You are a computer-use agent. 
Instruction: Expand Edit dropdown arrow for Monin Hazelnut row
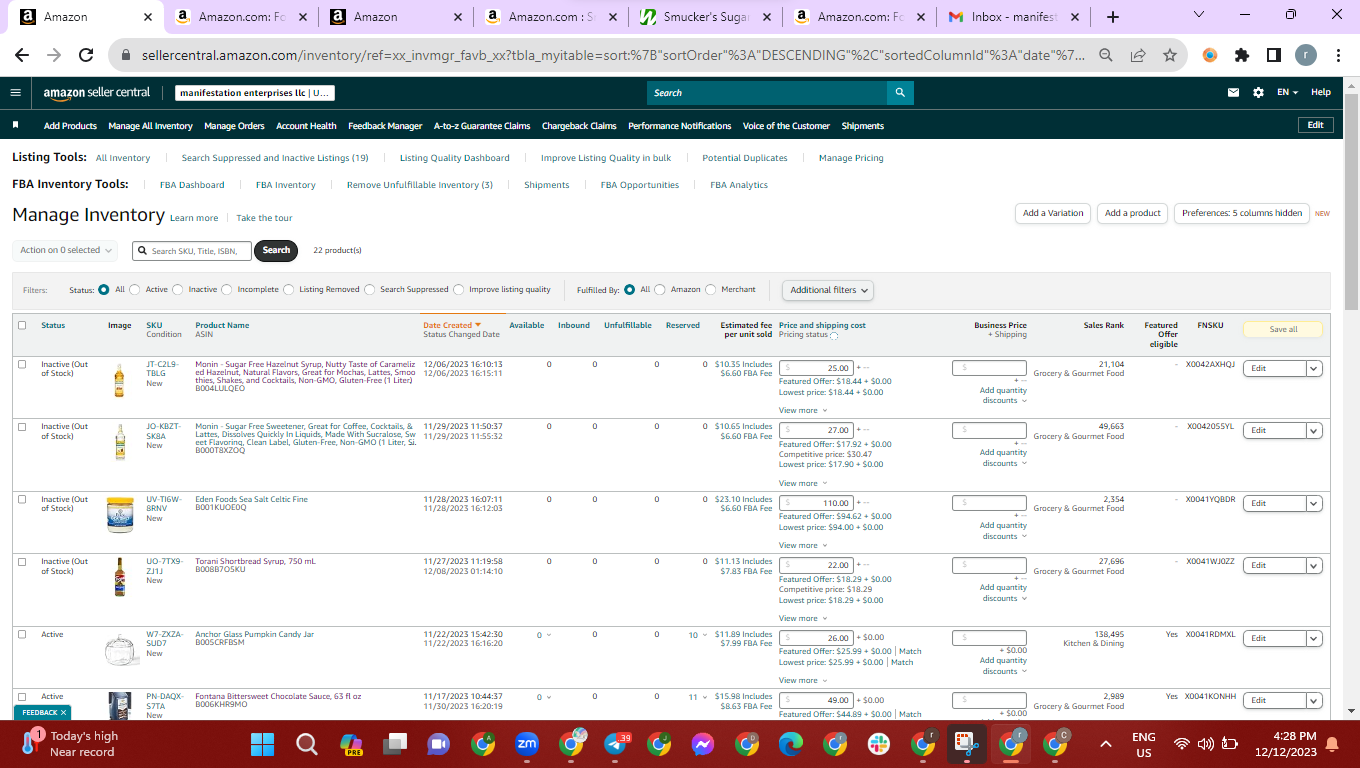pos(1315,368)
